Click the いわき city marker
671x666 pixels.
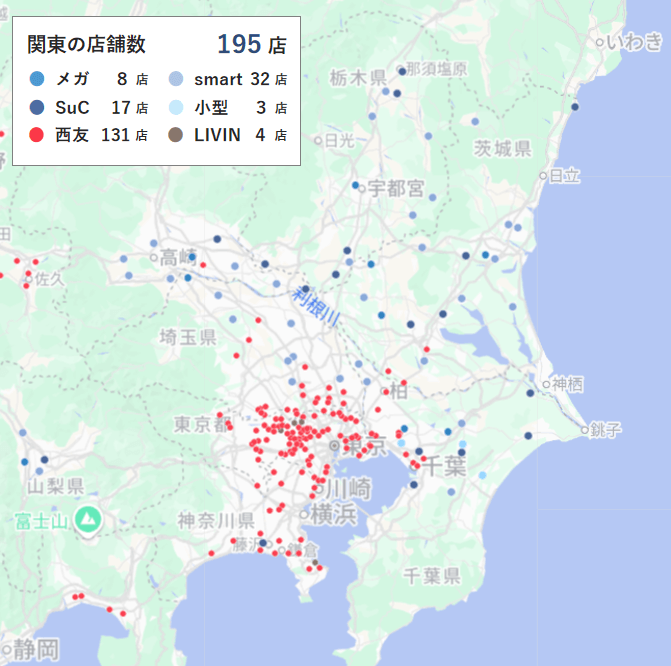600,42
